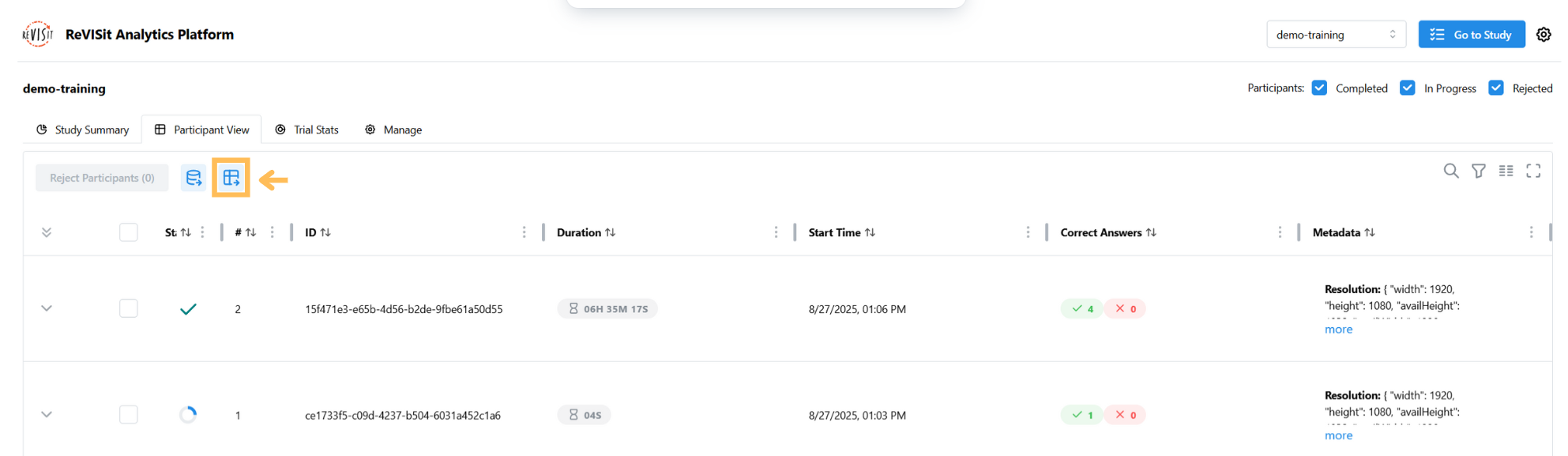Switch to the Study Summary tab
This screenshot has height=456, width=1568.
point(83,130)
